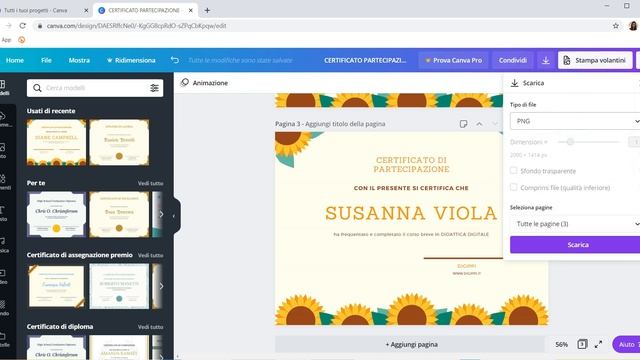Click the Condividi button

tap(513, 60)
